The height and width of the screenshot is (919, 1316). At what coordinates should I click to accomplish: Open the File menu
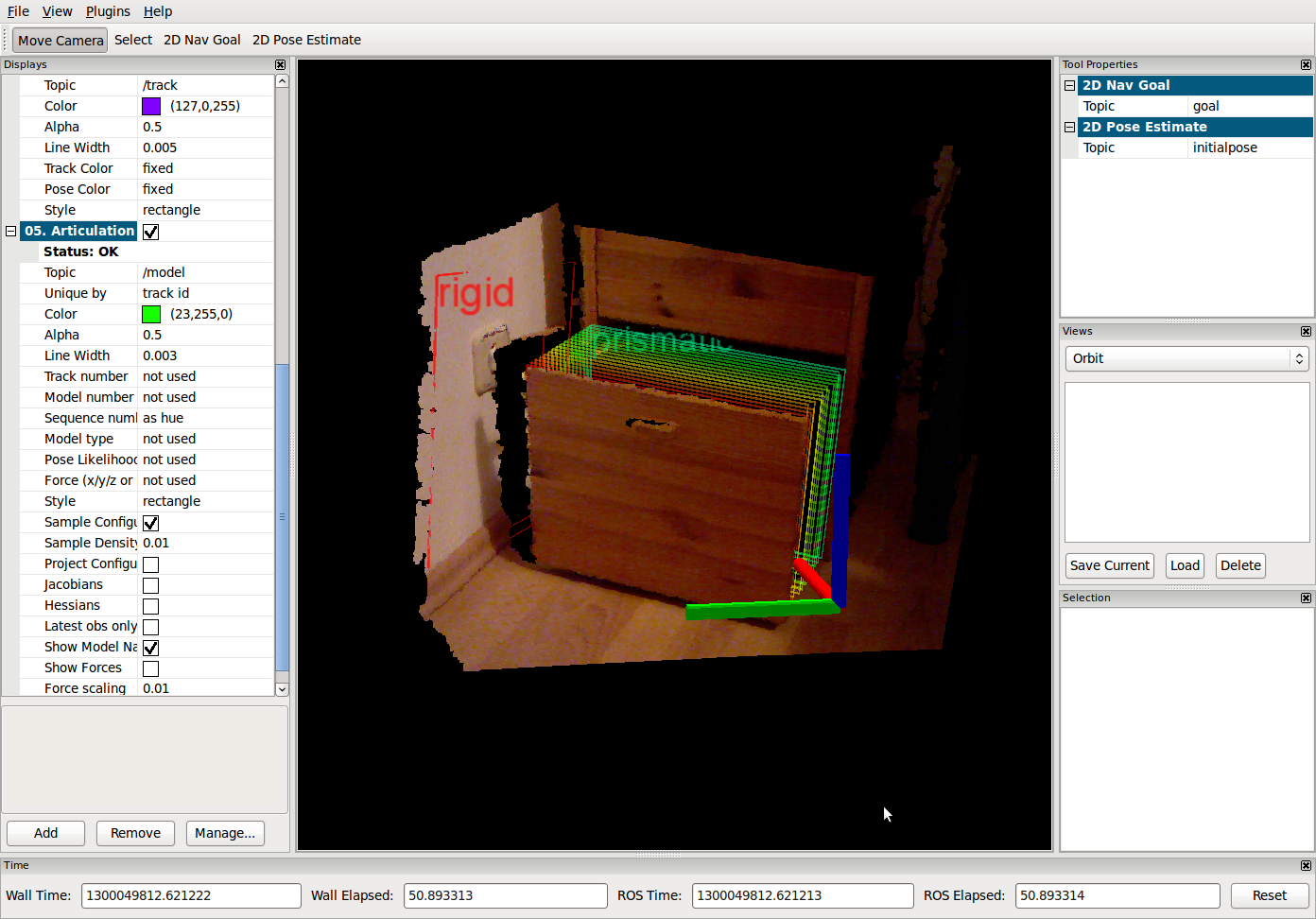point(18,11)
